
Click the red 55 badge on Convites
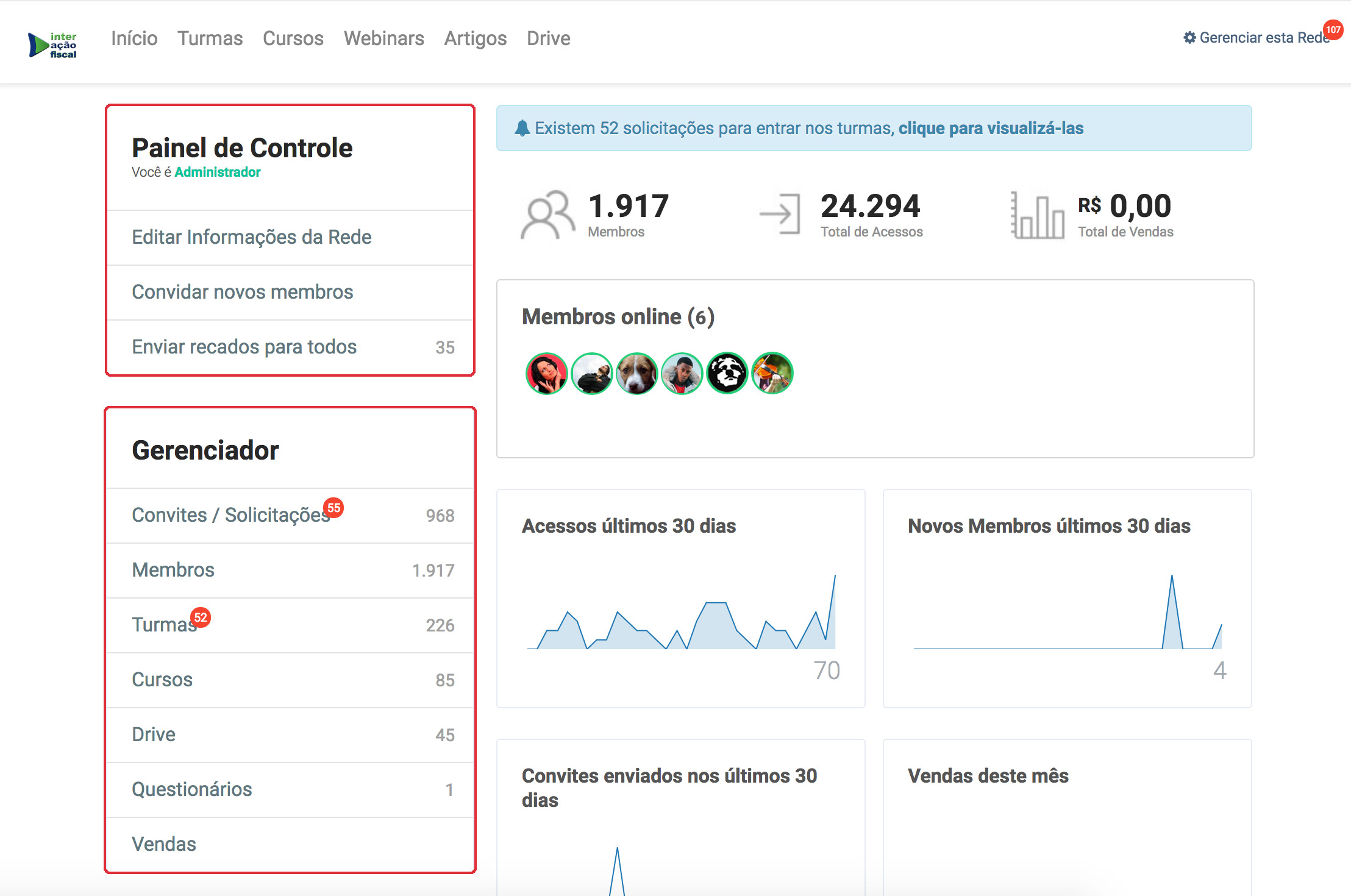click(x=333, y=508)
